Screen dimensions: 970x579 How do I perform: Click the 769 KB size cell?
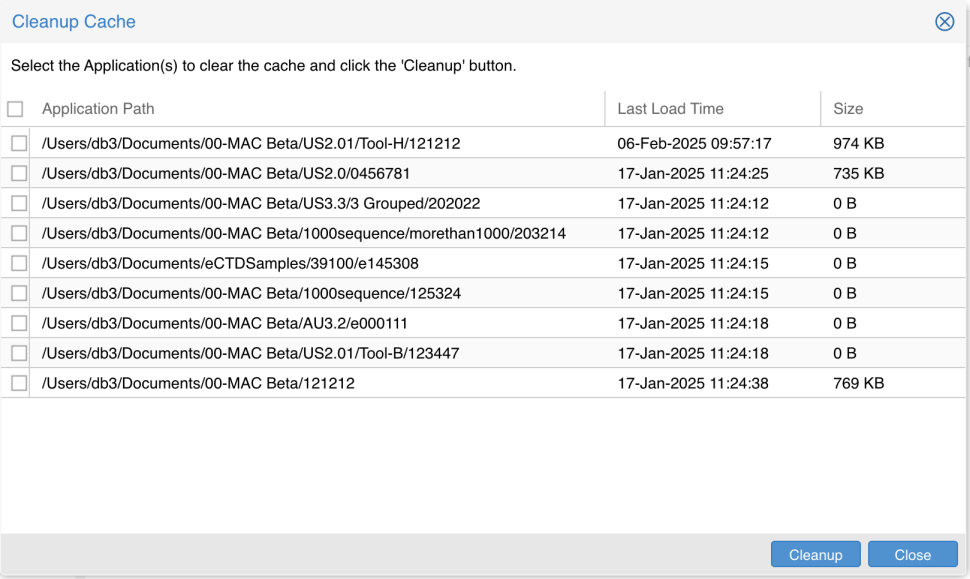[858, 383]
